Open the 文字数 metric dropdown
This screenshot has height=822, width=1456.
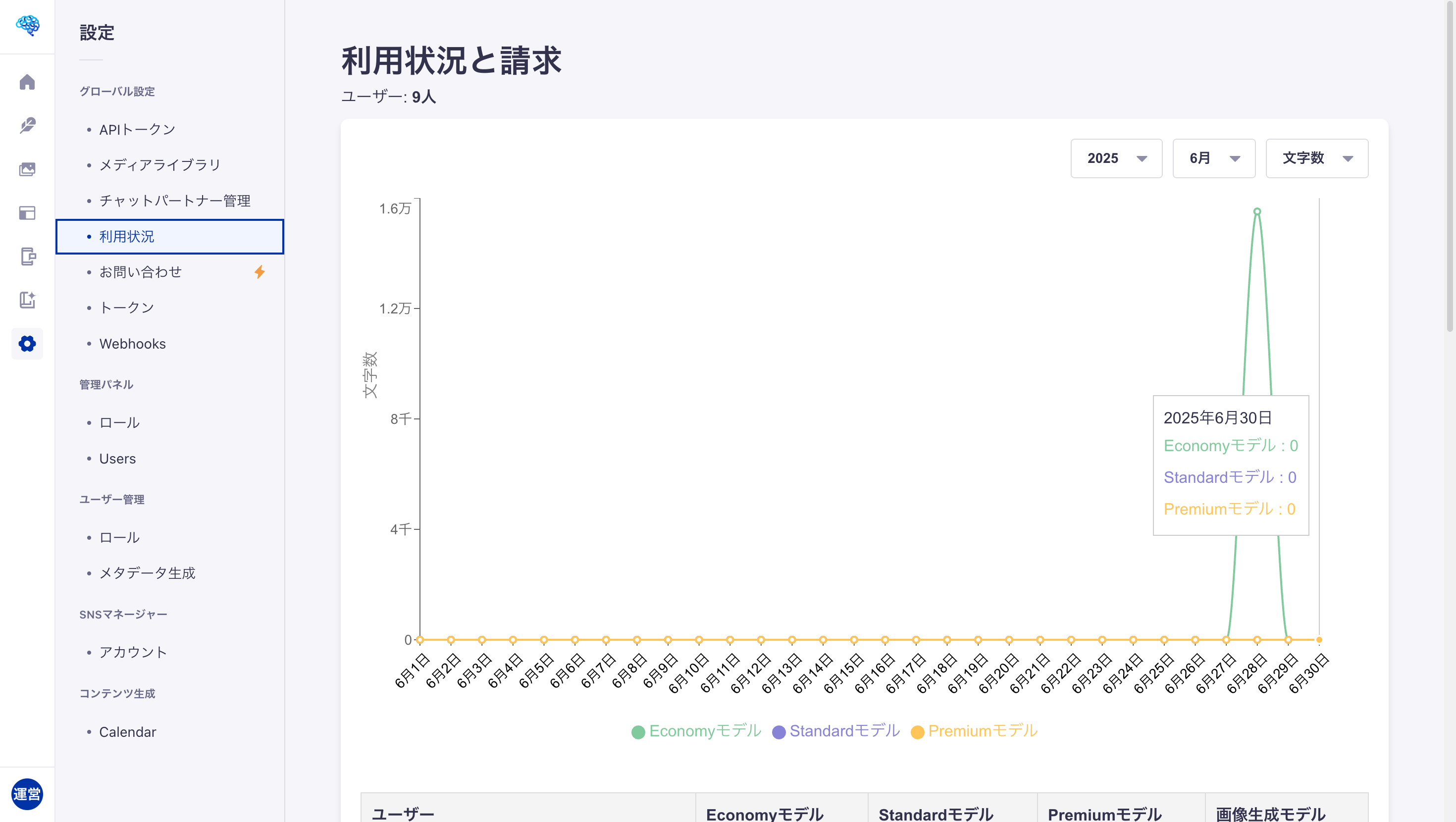(1317, 158)
